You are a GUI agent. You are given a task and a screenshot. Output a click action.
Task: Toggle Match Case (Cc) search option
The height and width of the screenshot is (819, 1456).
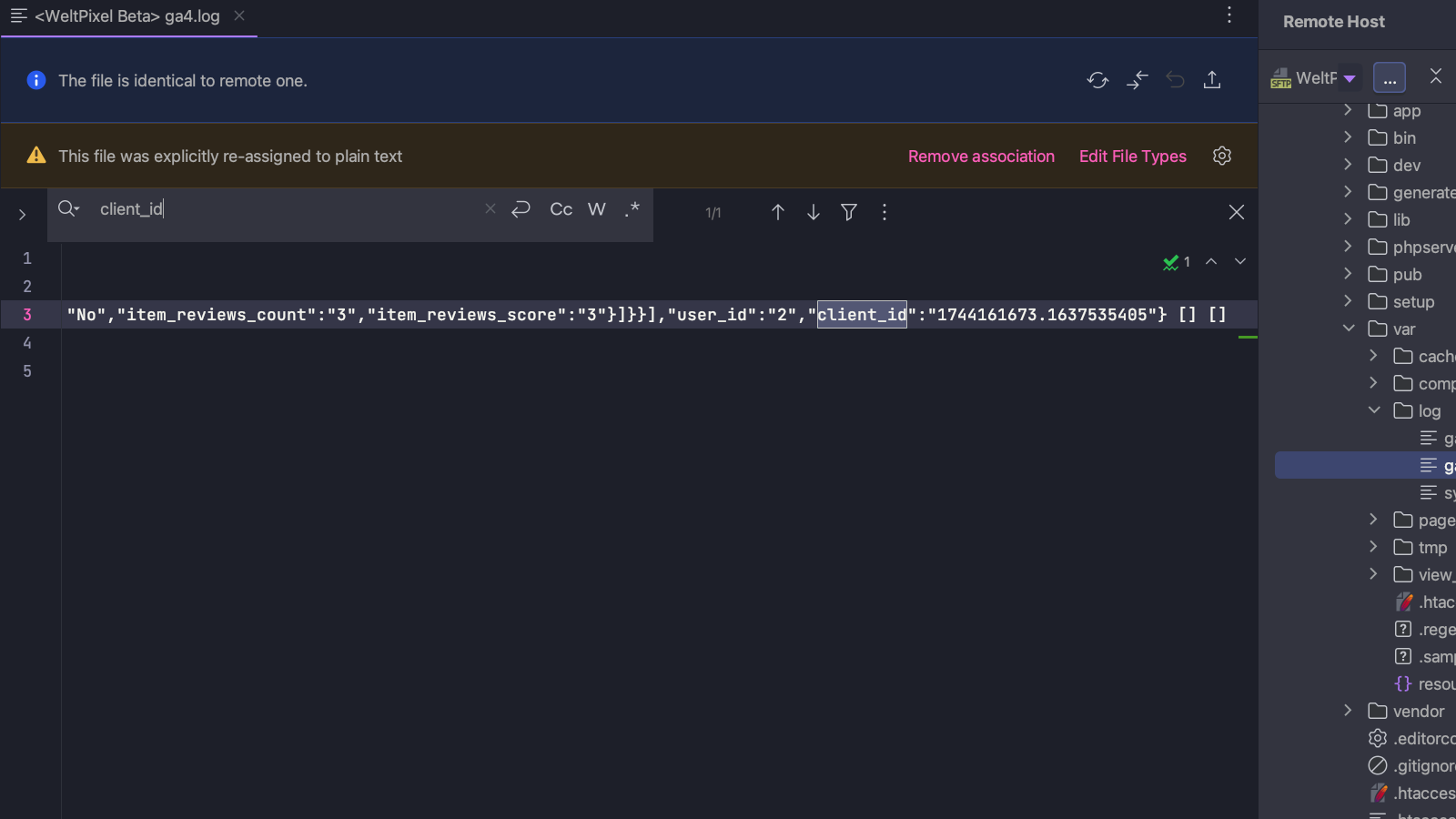coord(561,209)
